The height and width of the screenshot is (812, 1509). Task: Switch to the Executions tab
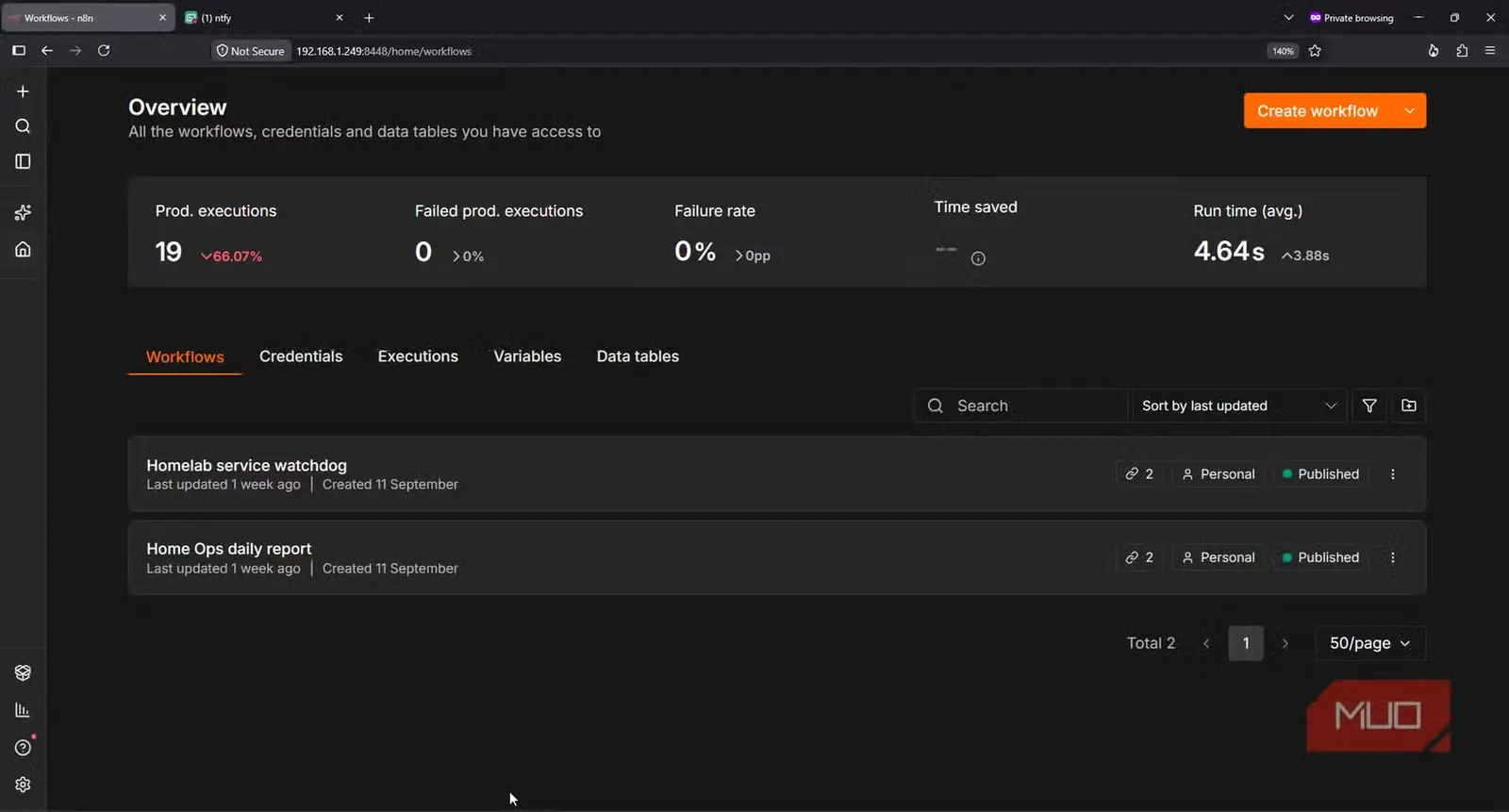(x=418, y=356)
